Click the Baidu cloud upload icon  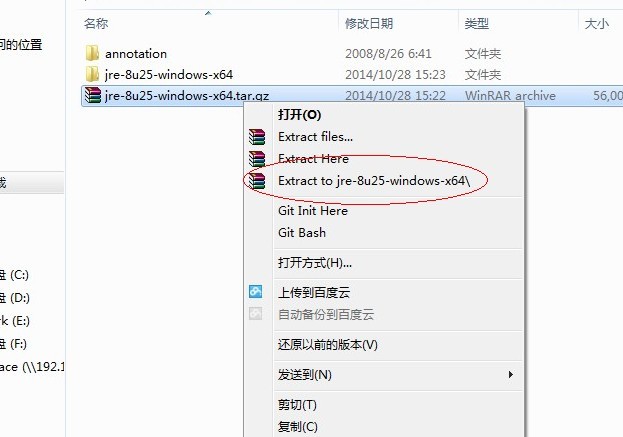255,292
